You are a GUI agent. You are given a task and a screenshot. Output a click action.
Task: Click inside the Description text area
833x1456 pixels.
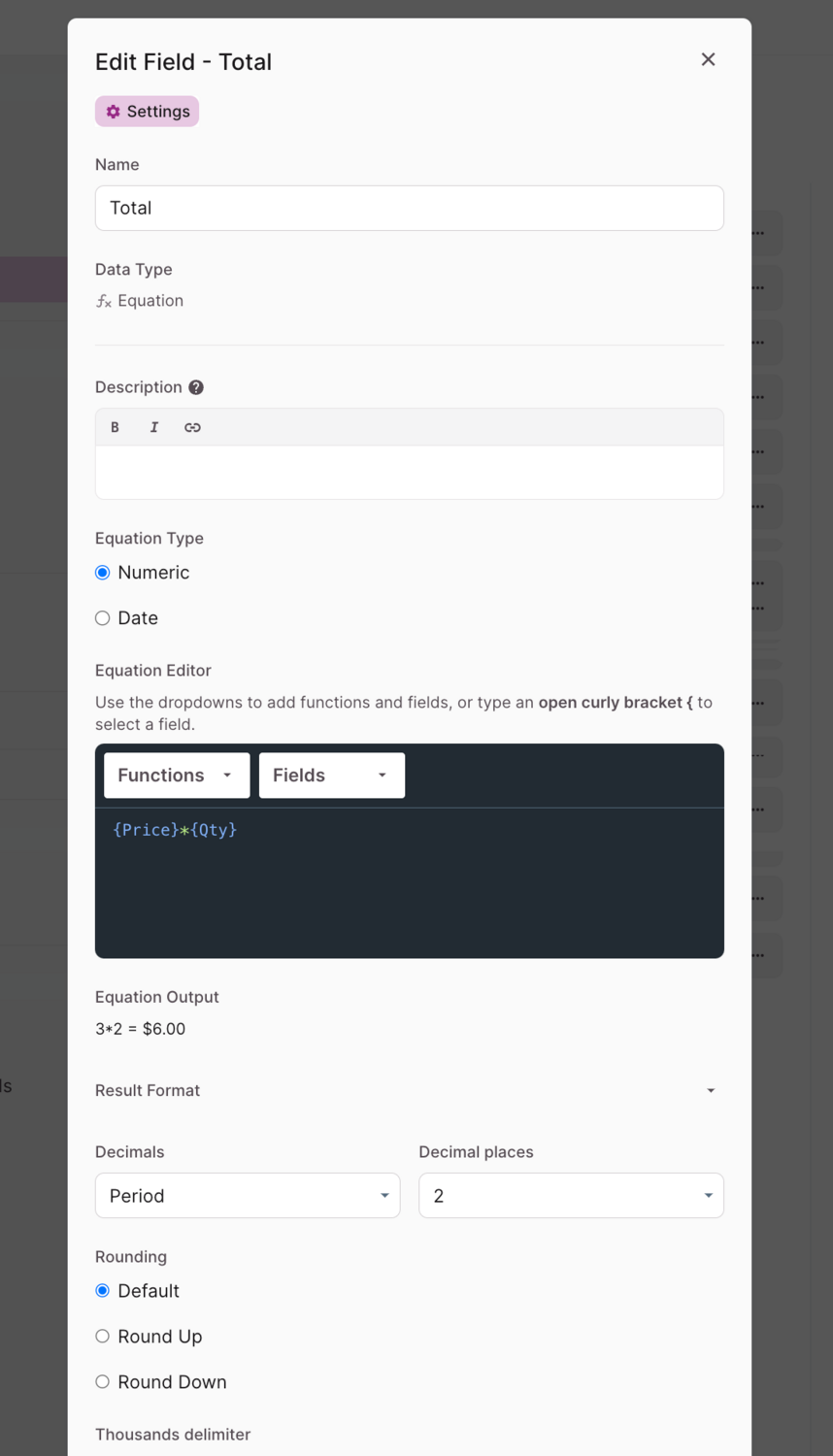[x=409, y=473]
